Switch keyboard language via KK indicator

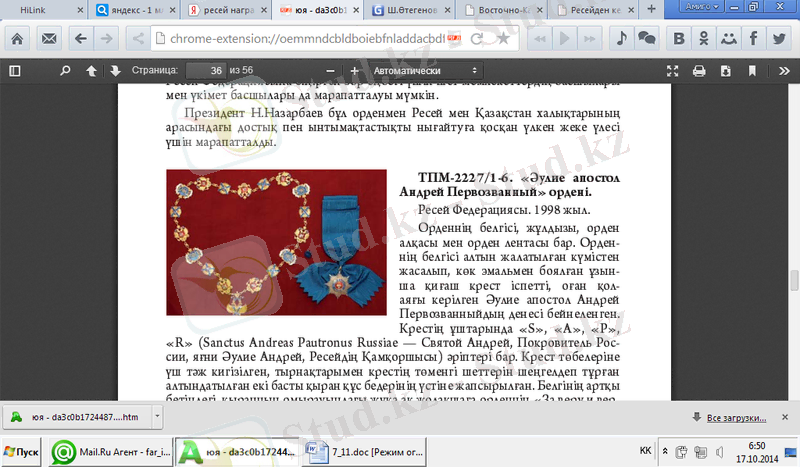click(645, 450)
